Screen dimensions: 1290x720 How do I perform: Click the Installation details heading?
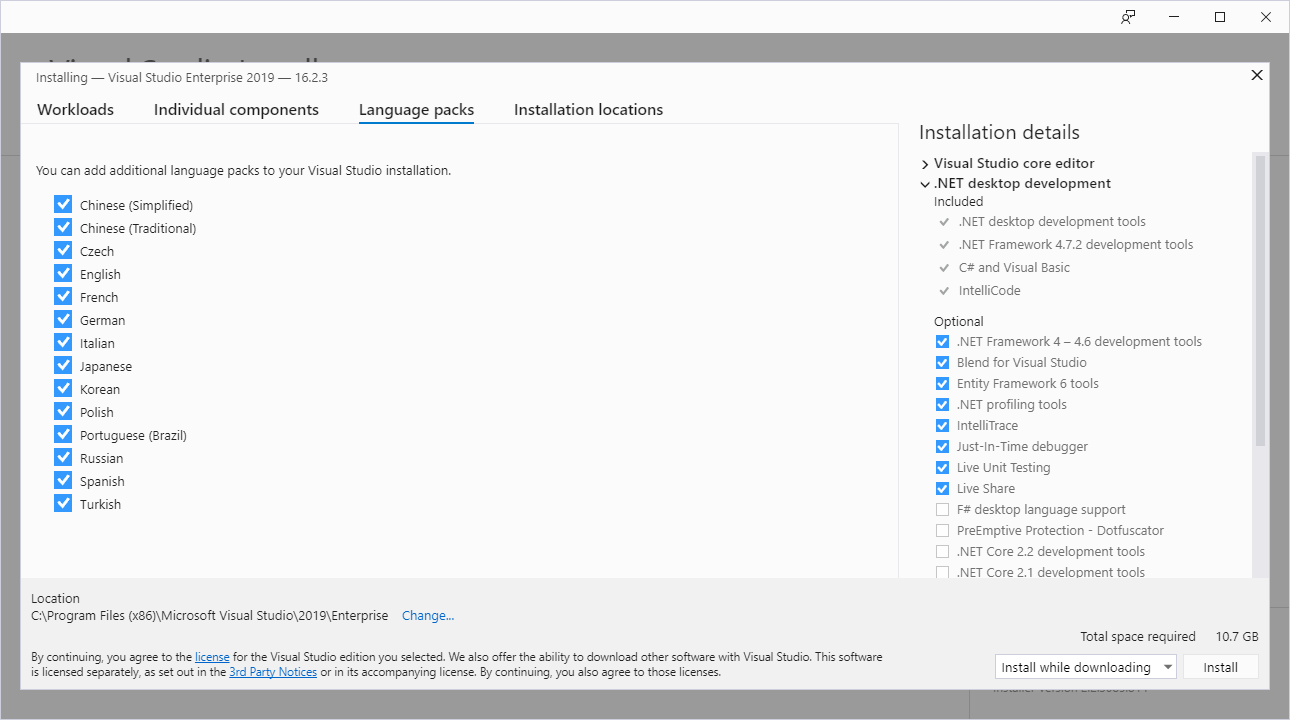pyautogui.click(x=999, y=133)
